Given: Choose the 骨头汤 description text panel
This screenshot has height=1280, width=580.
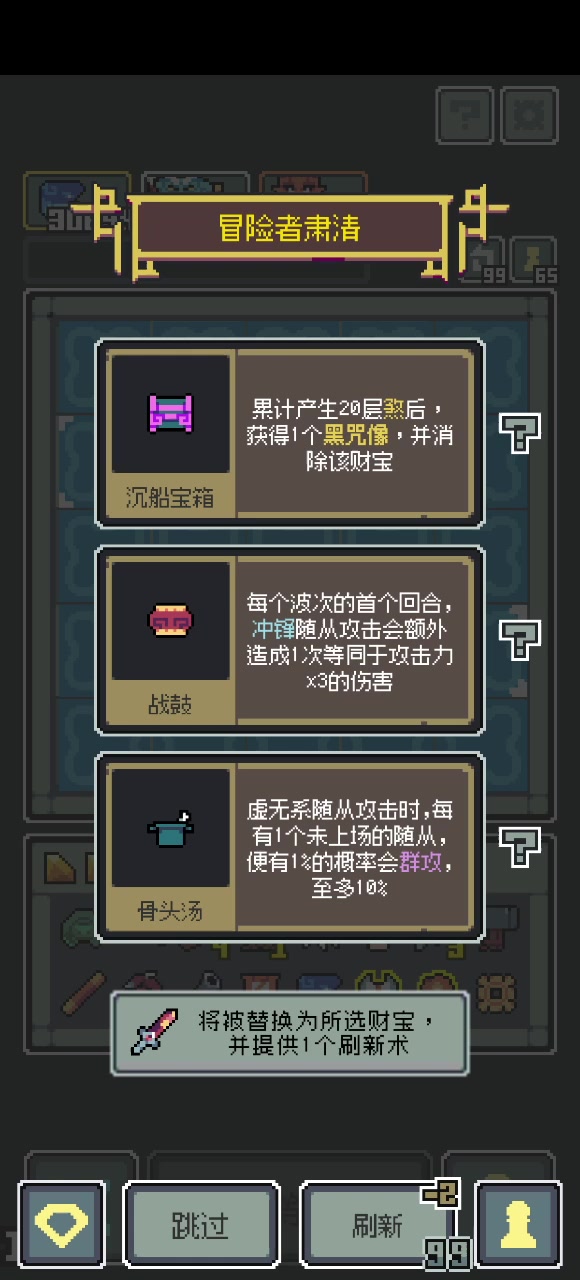Looking at the screenshot, I should tap(354, 847).
